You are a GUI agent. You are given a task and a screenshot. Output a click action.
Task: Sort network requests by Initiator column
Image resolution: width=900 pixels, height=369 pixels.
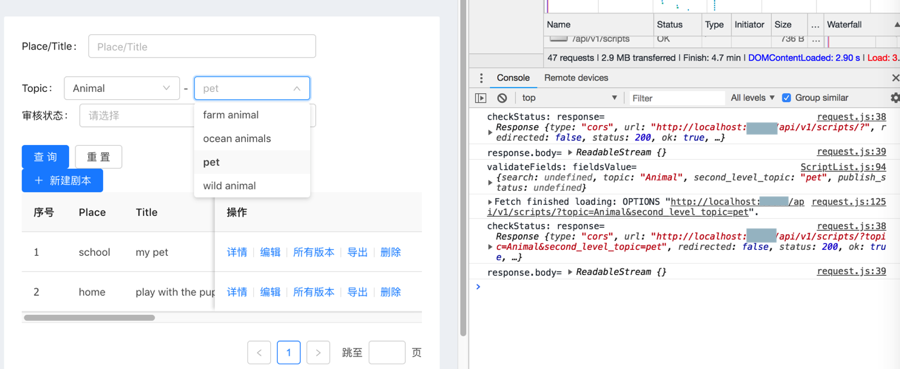(x=750, y=25)
